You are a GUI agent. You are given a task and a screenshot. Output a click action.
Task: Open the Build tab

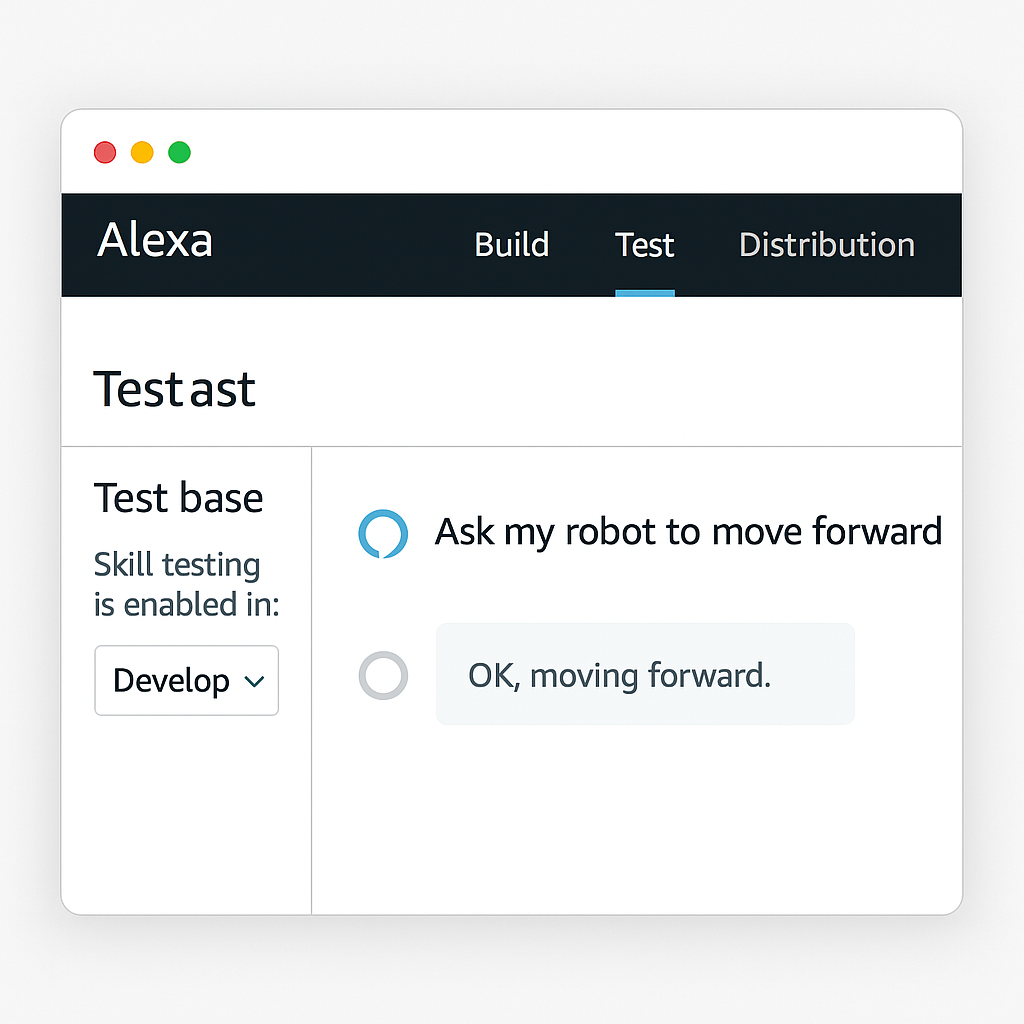[511, 245]
